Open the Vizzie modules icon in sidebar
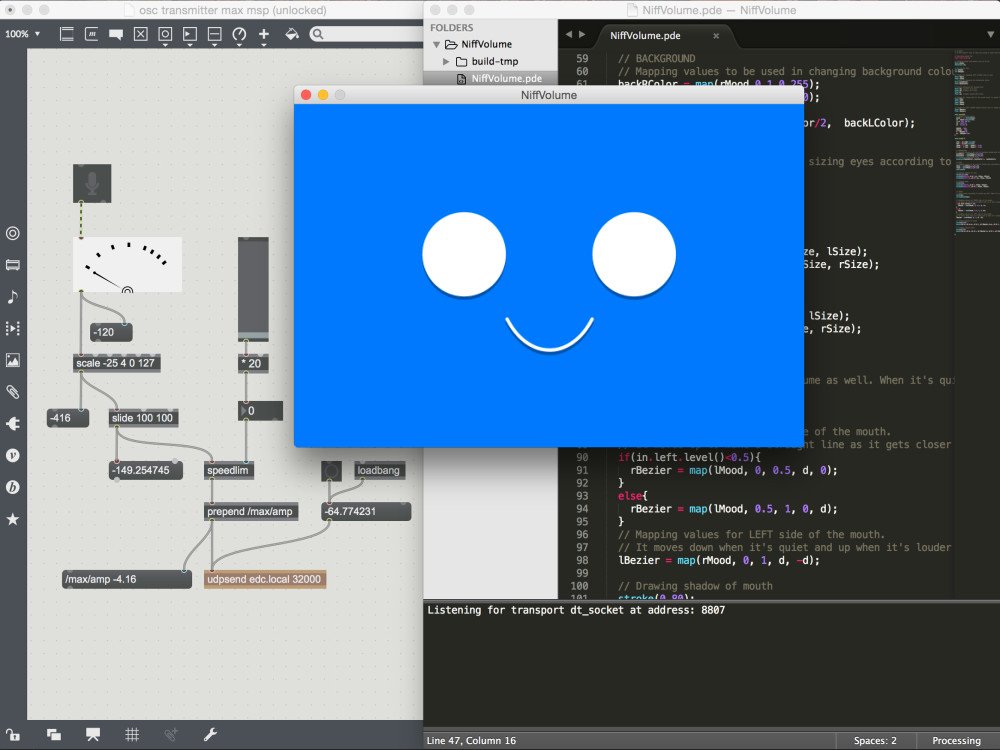Viewport: 1000px width, 750px height. coord(13,455)
